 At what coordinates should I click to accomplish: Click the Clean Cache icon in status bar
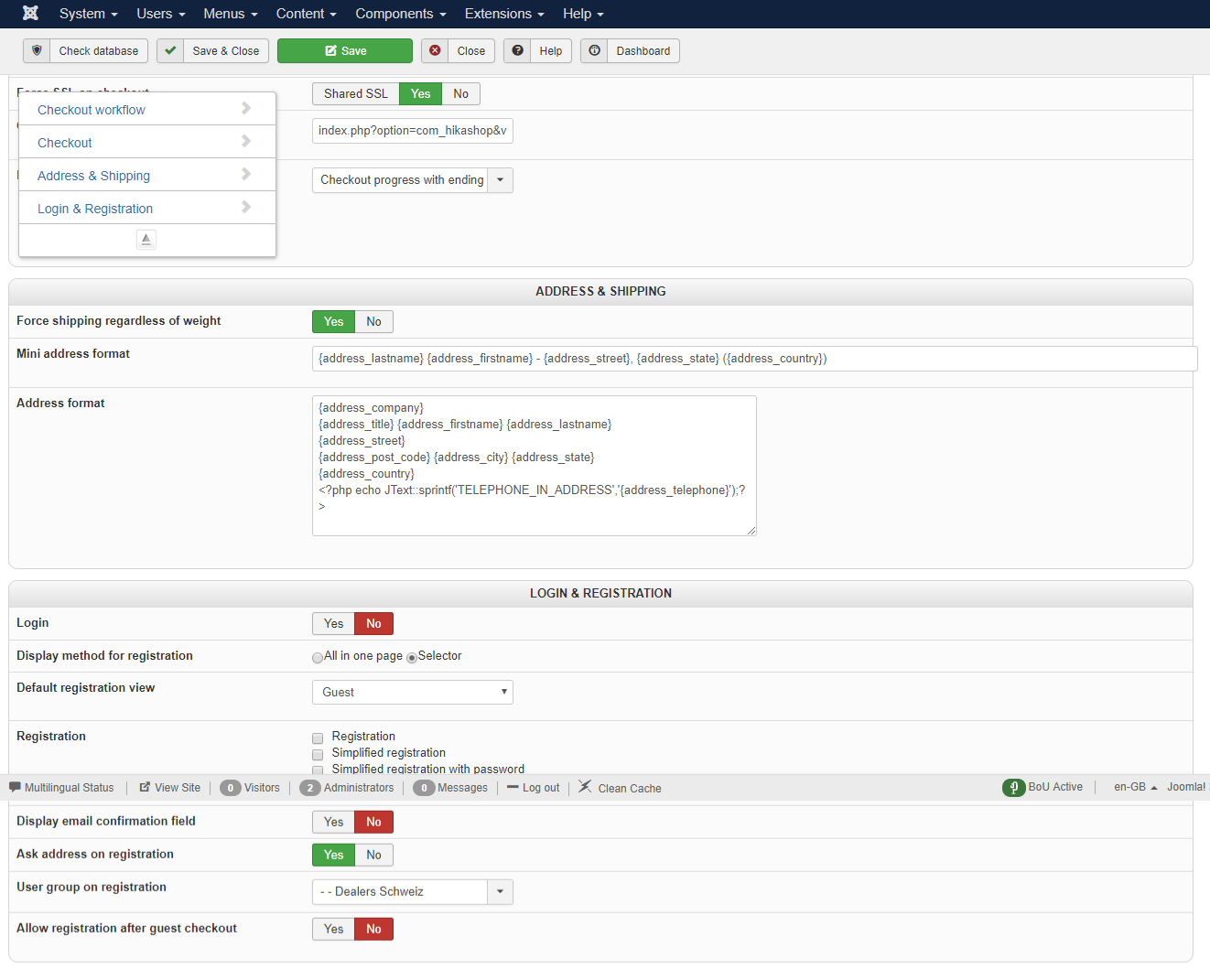[x=585, y=787]
